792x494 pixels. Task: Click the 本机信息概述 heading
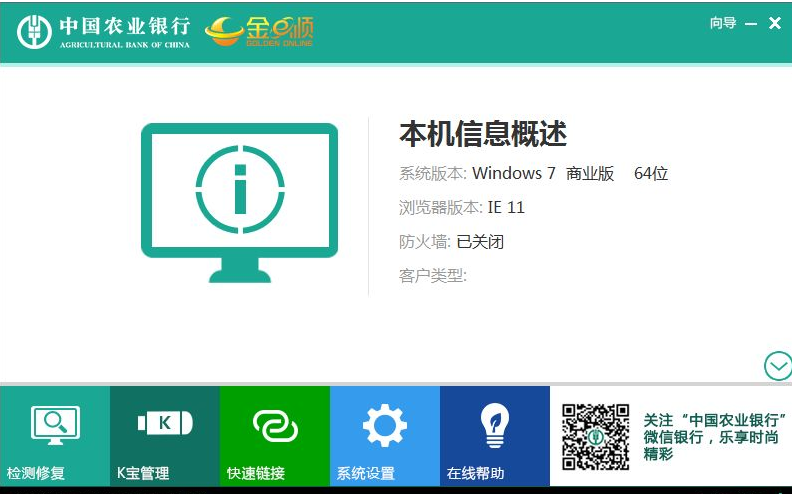[x=483, y=134]
